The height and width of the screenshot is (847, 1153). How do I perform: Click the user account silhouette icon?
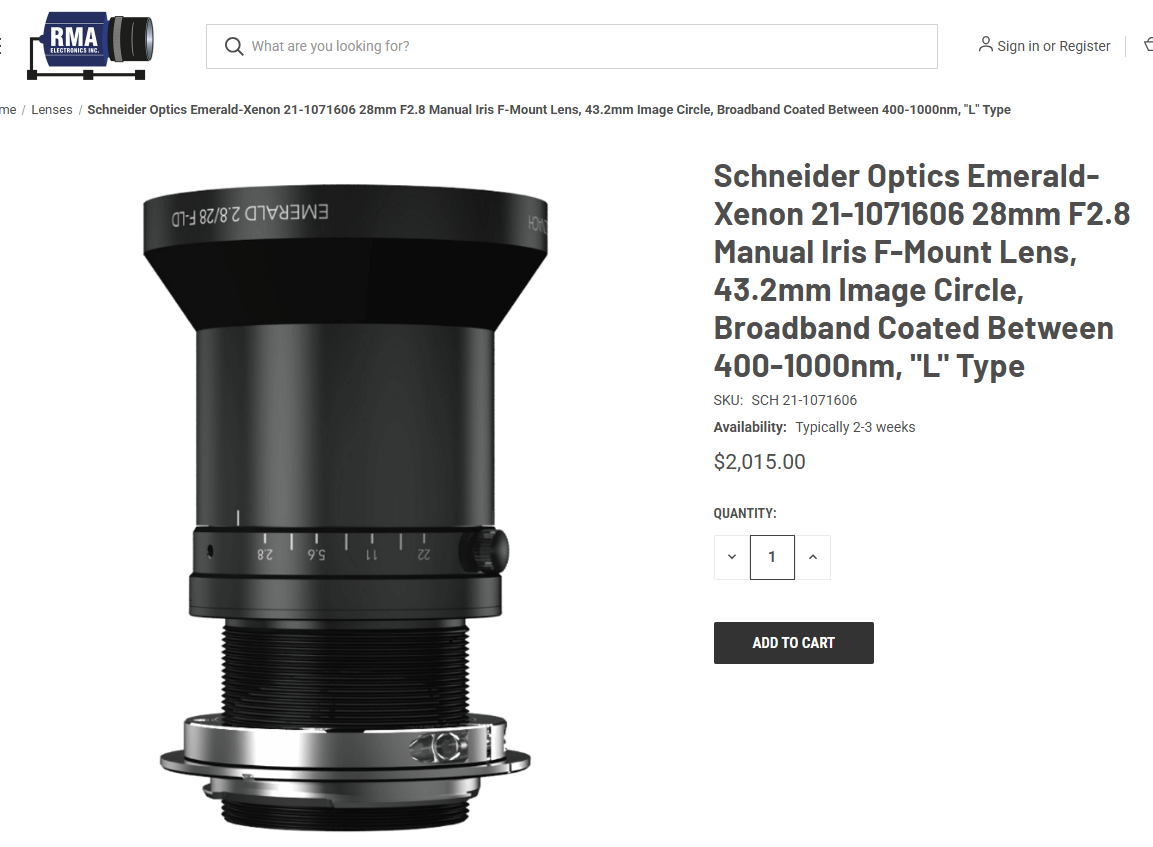click(x=985, y=44)
